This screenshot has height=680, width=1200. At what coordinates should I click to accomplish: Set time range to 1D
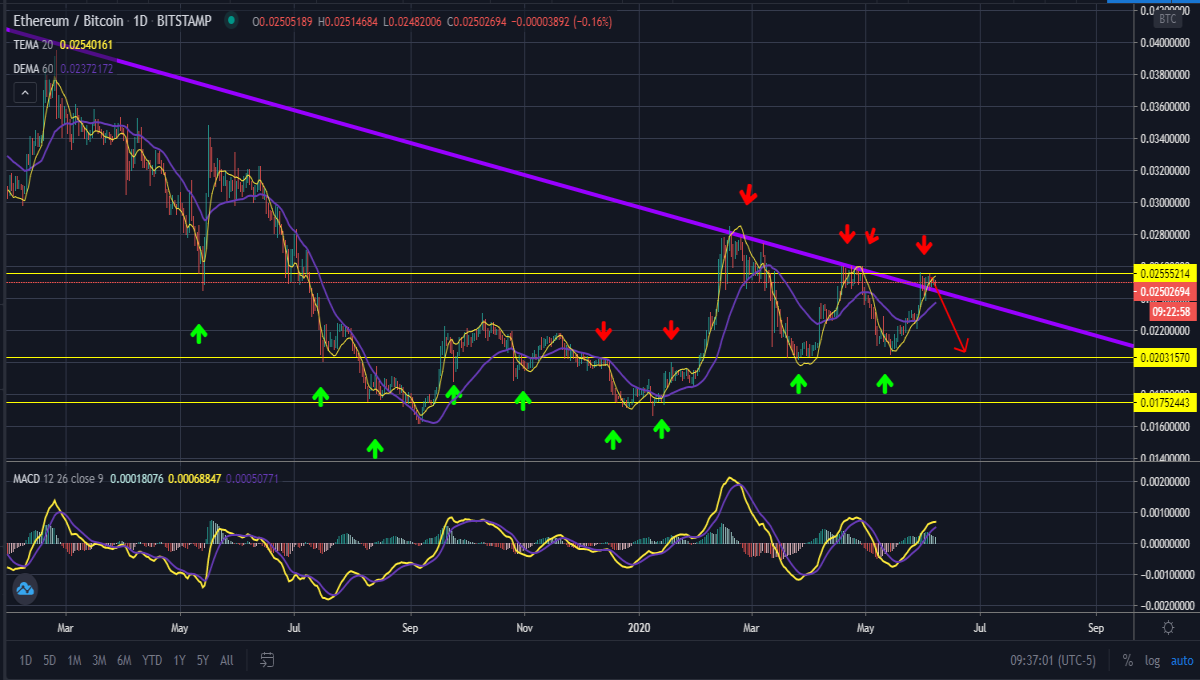coord(25,660)
